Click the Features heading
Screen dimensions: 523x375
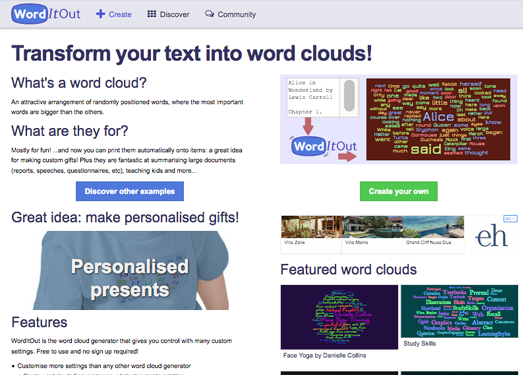tap(39, 322)
